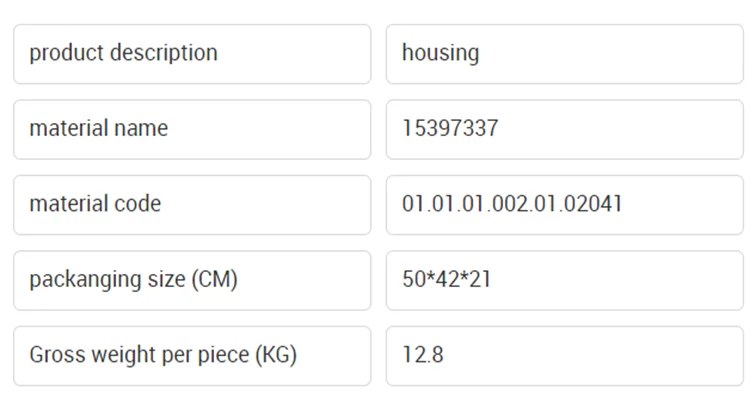The image size is (750, 400).
Task: Select the label cell left of 50*42*21
Action: pyautogui.click(x=191, y=280)
